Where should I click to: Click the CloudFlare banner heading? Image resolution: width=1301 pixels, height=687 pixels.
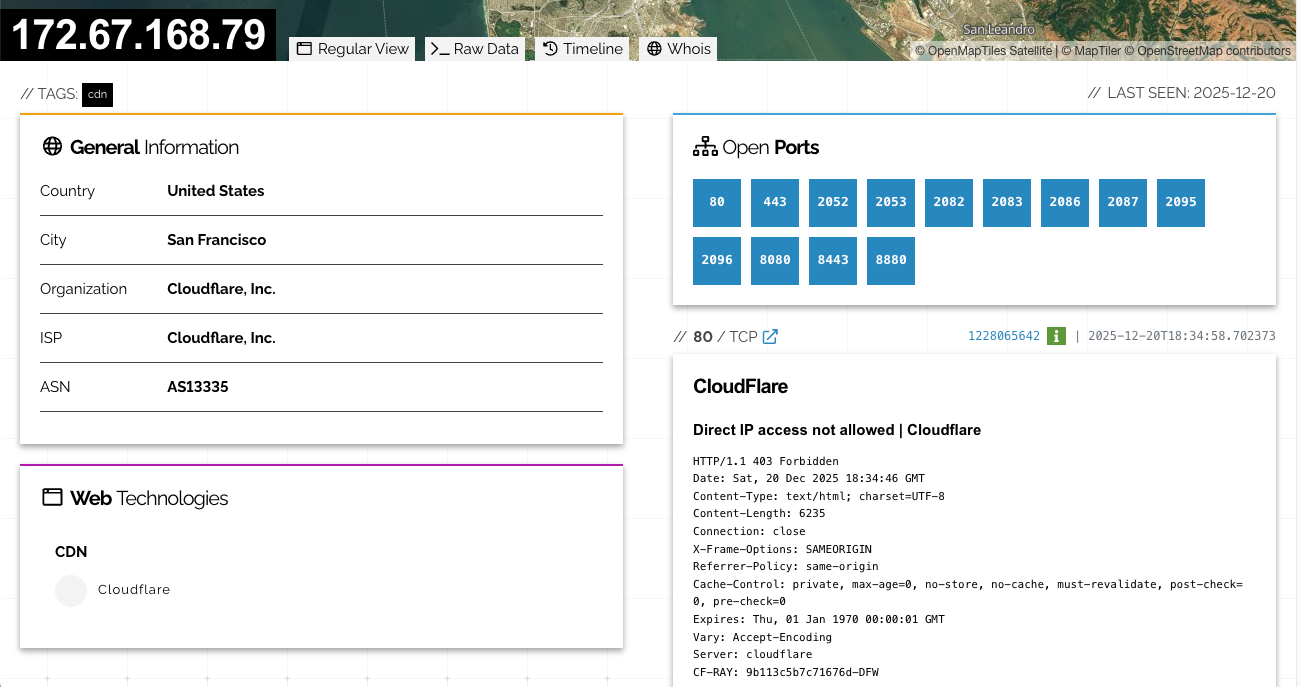741,386
